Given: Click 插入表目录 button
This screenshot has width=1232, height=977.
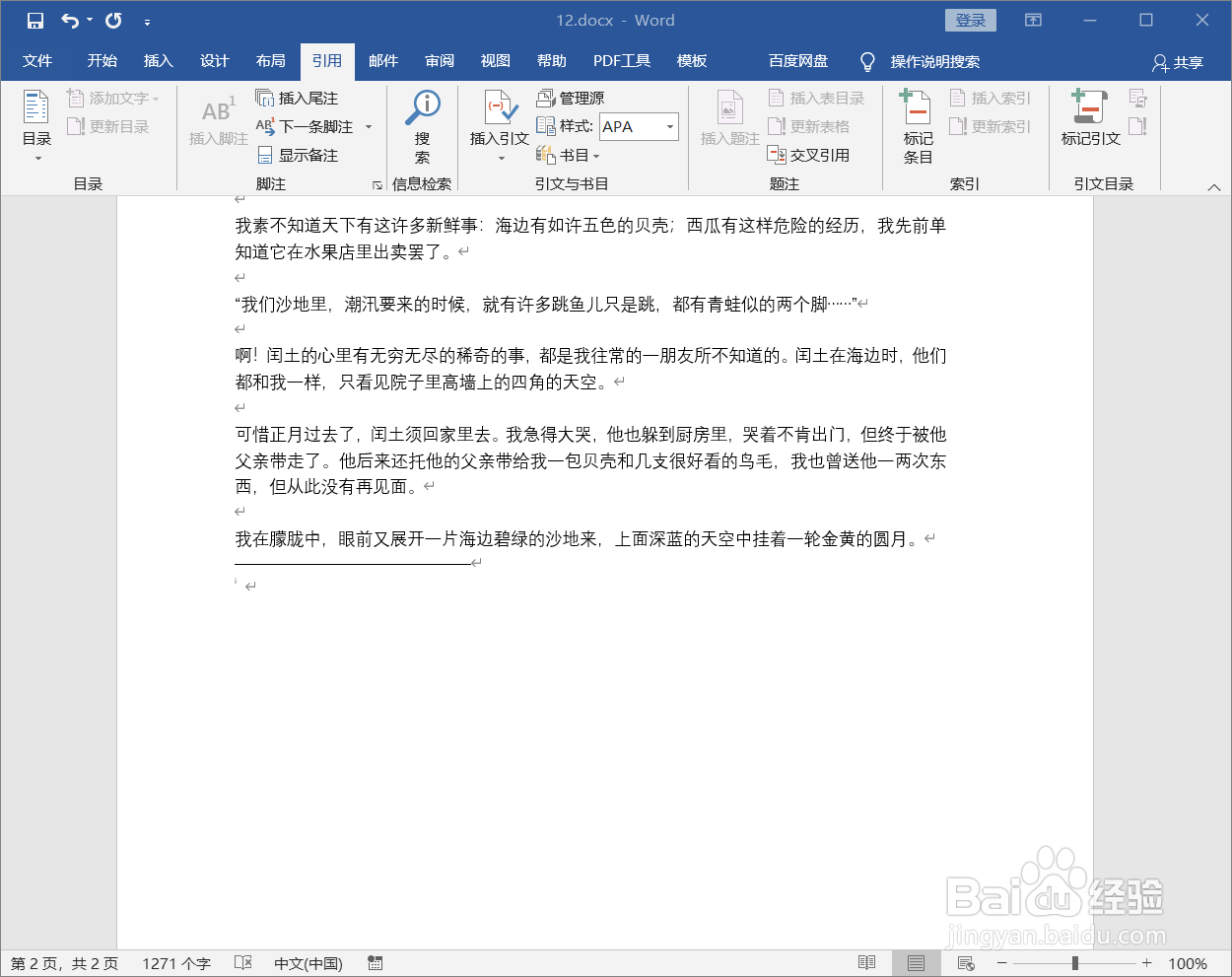Looking at the screenshot, I should (816, 99).
